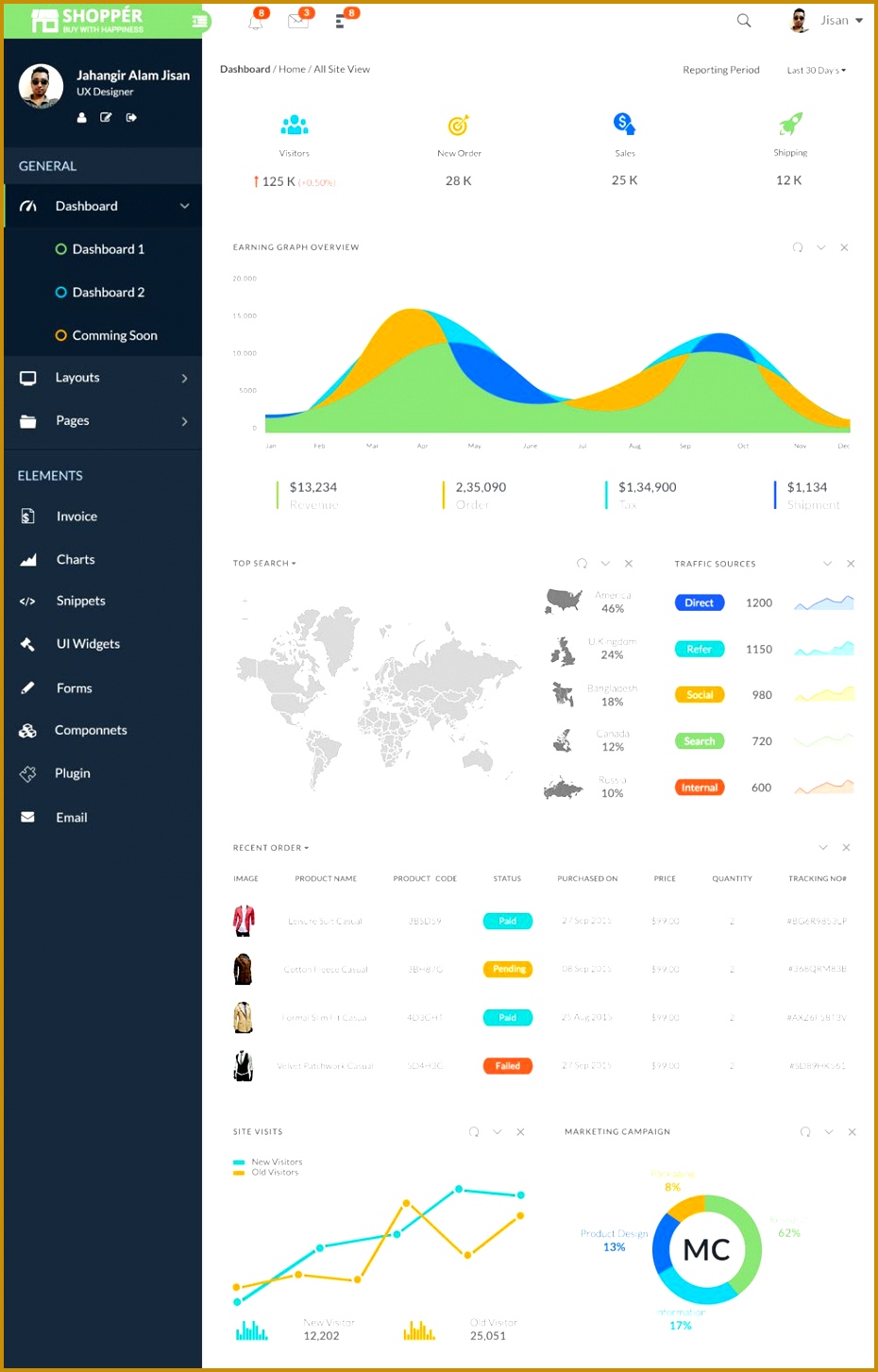Open the messages envelope icon
The height and width of the screenshot is (1372, 878).
[x=298, y=20]
